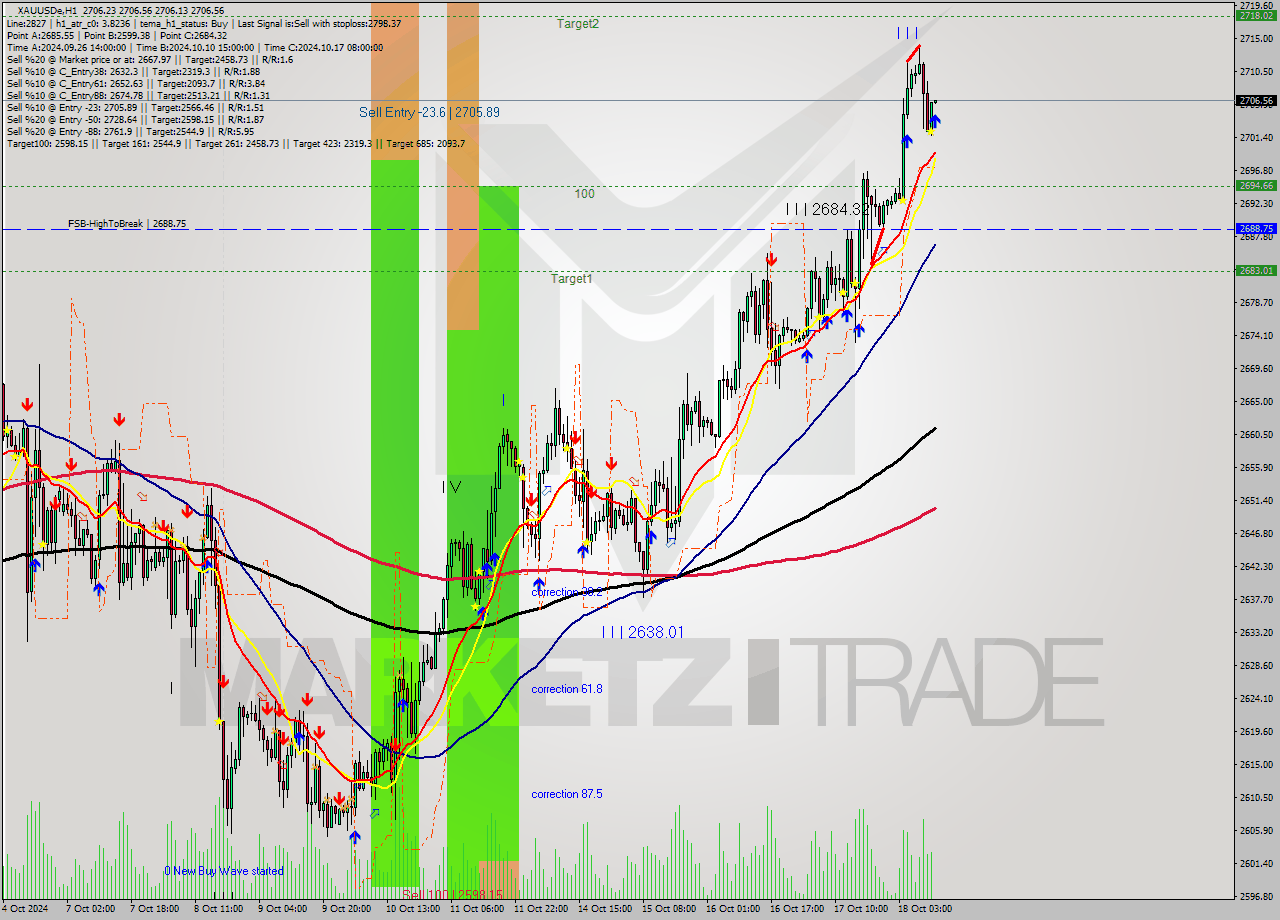Select the '| | | 2638.01' wave label
Screen dimensions: 1280x920
tap(643, 632)
